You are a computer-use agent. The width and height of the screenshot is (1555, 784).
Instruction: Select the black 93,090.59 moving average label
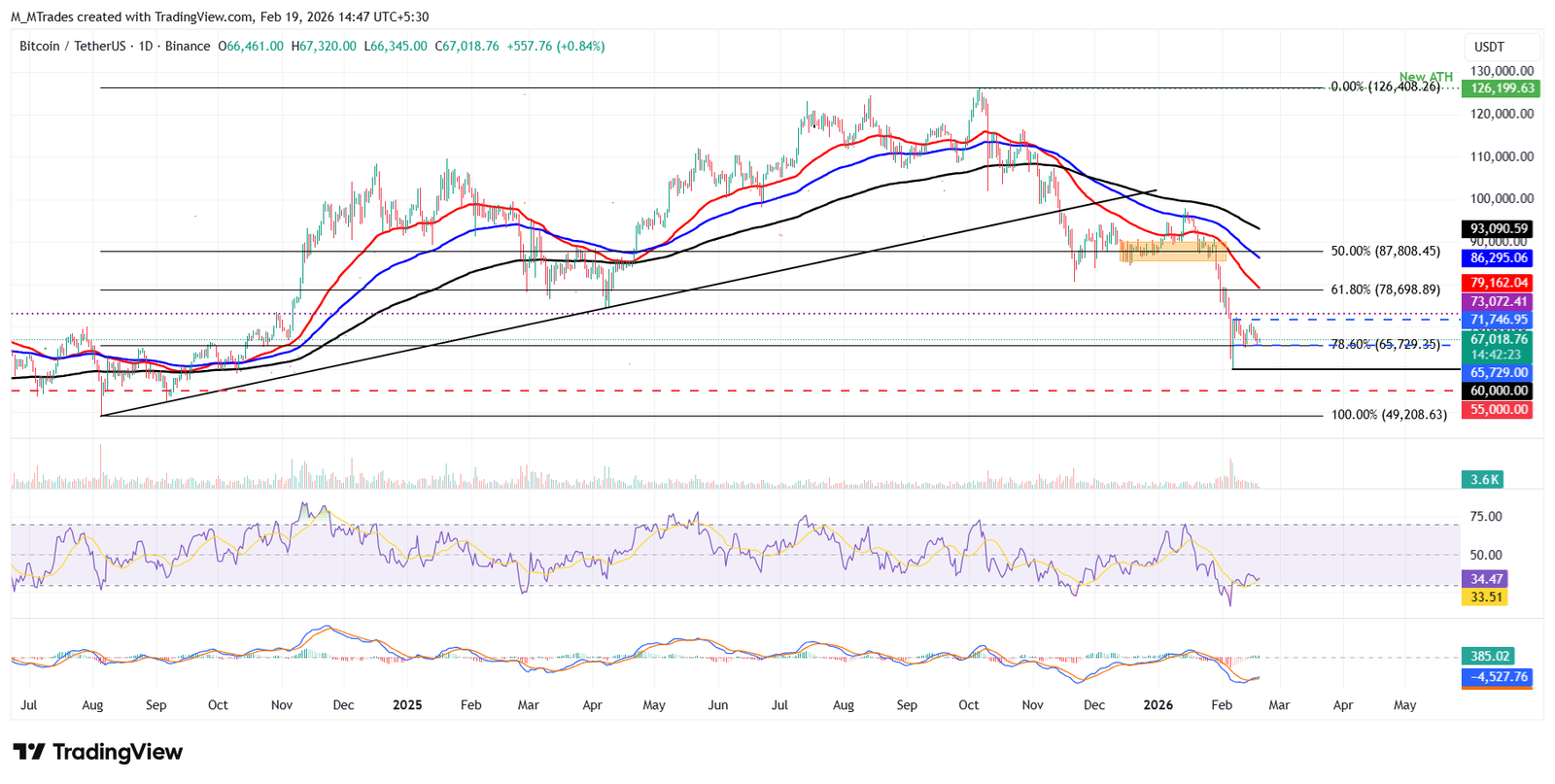click(1500, 229)
